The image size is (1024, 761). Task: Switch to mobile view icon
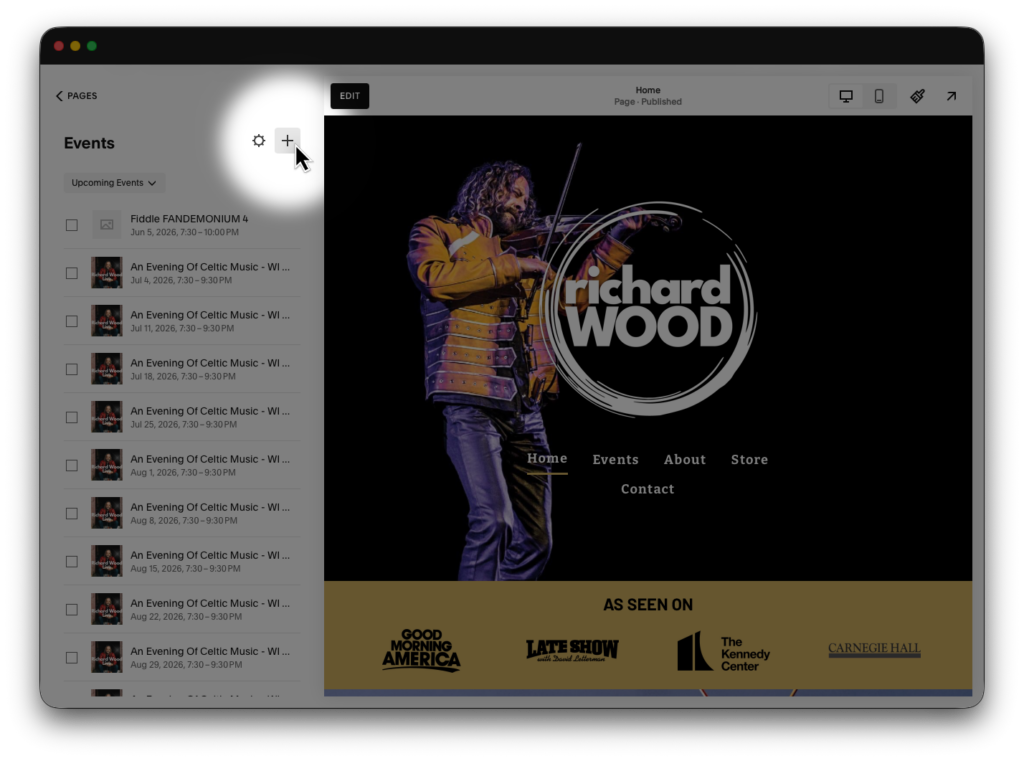pos(879,96)
